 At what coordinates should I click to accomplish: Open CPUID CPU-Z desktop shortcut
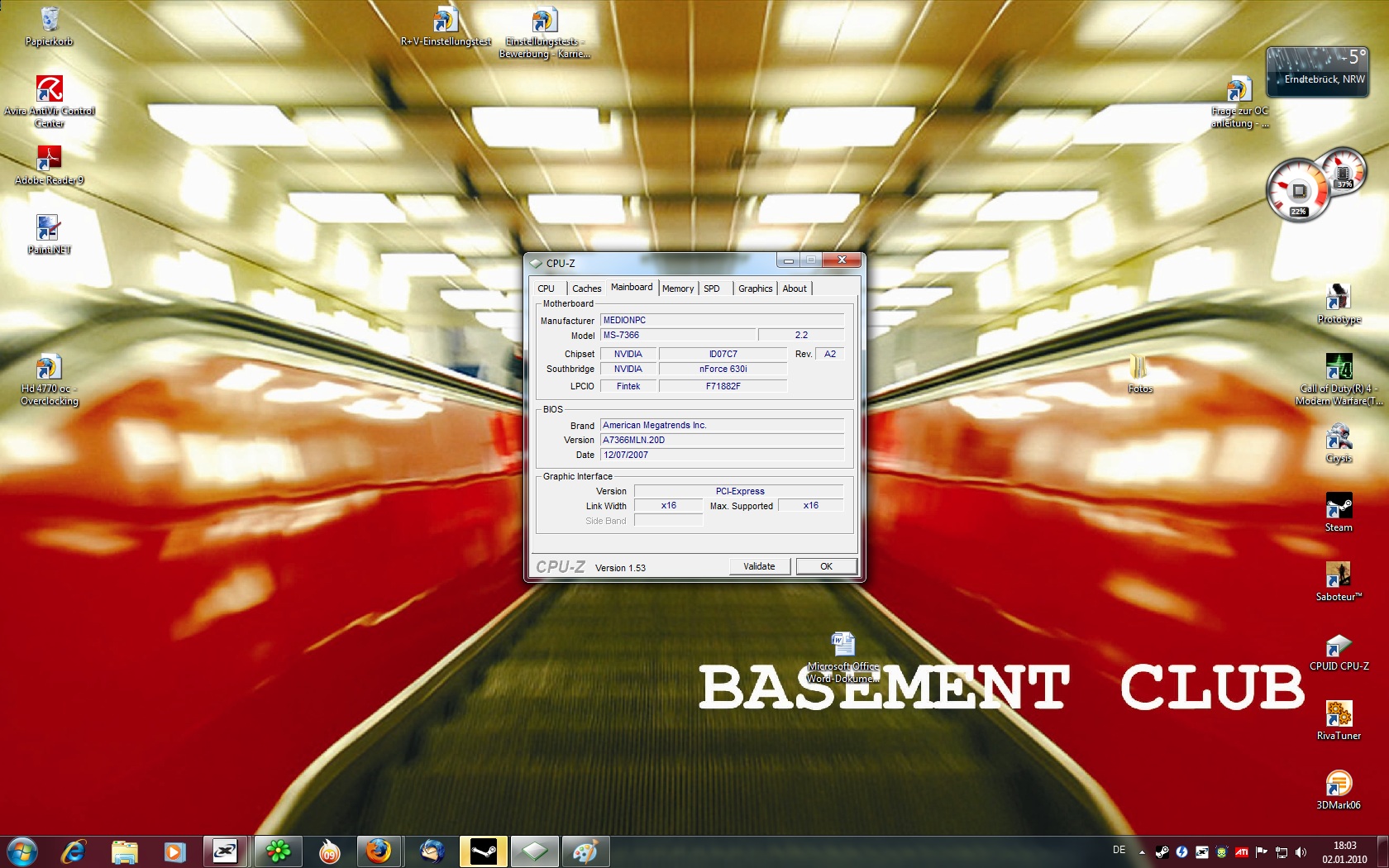(1339, 651)
